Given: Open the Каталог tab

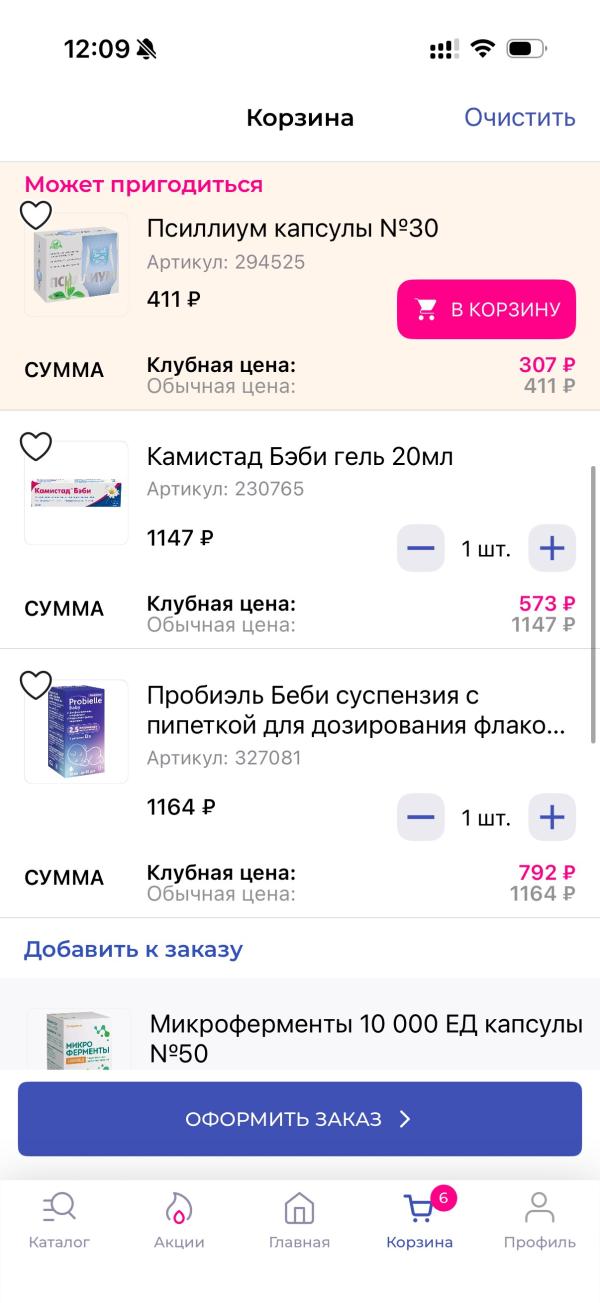Looking at the screenshot, I should (x=59, y=1220).
